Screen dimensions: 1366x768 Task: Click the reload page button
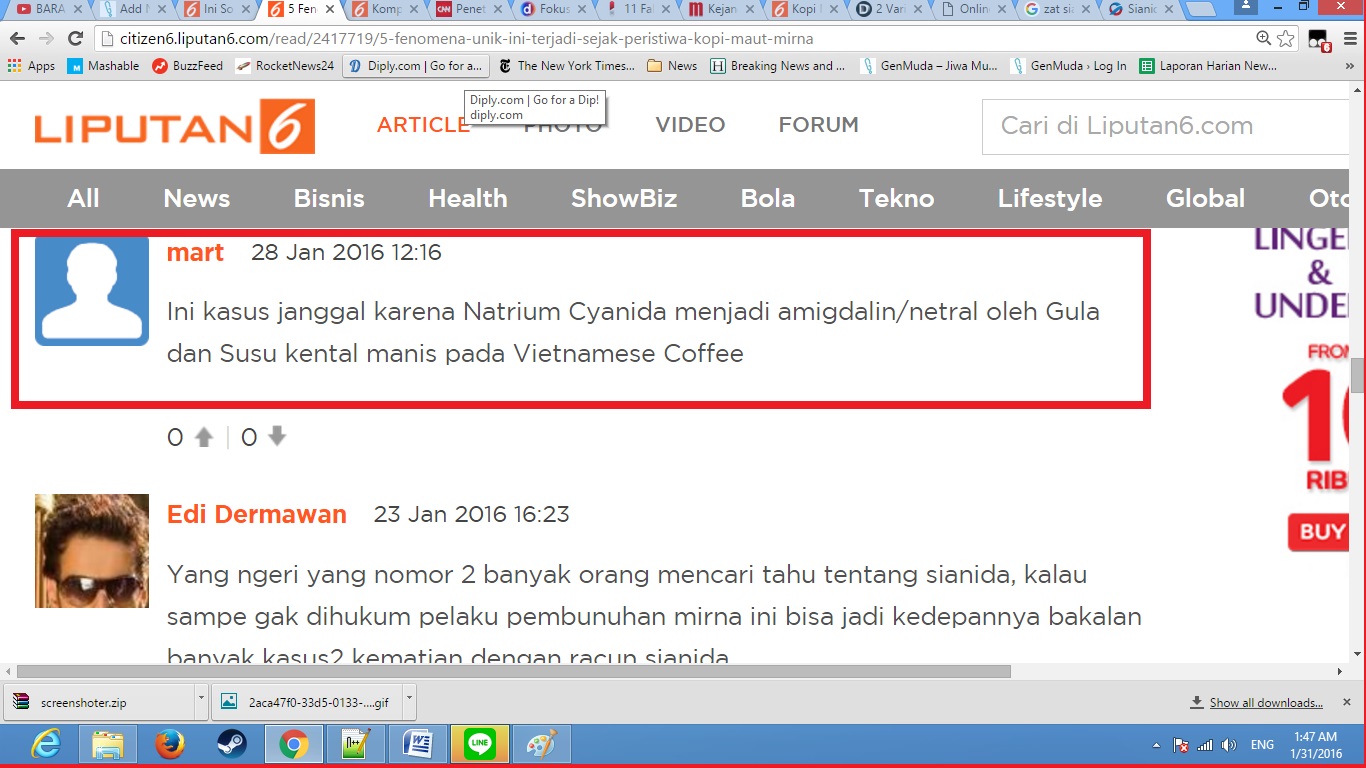click(75, 39)
